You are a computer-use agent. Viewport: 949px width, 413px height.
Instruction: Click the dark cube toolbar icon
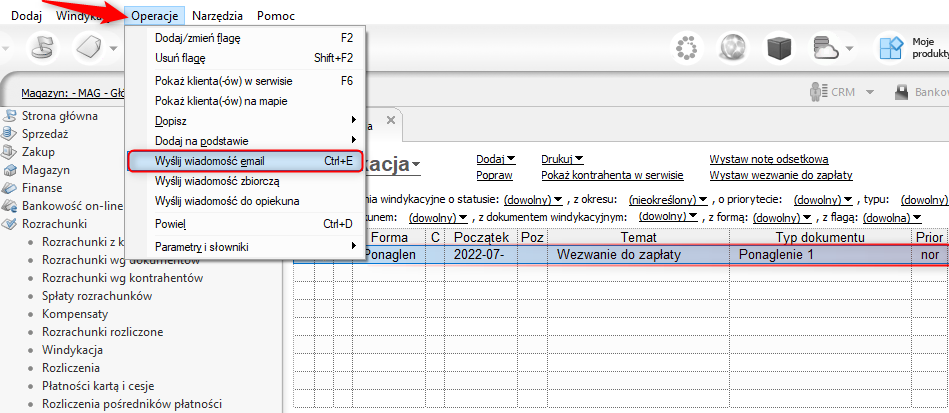tap(780, 48)
